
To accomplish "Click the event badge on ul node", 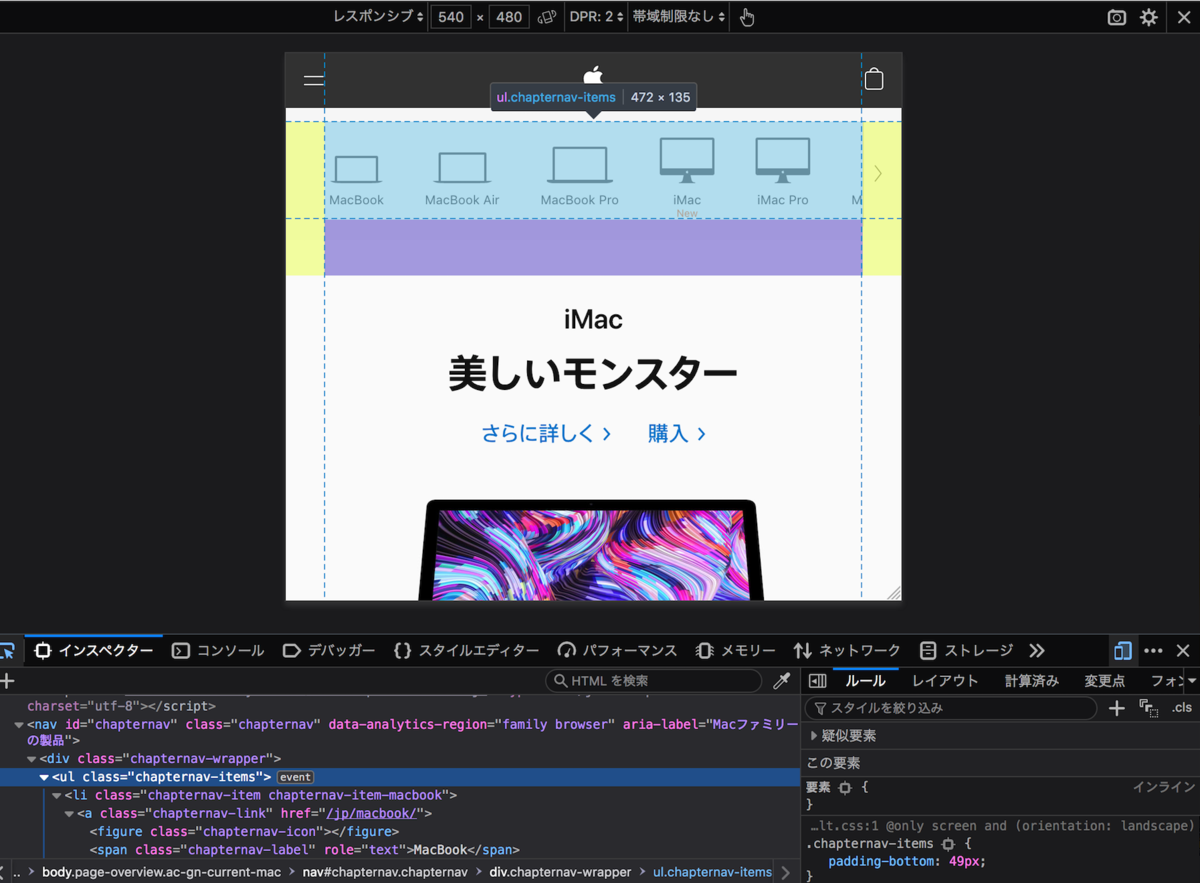I will click(295, 777).
